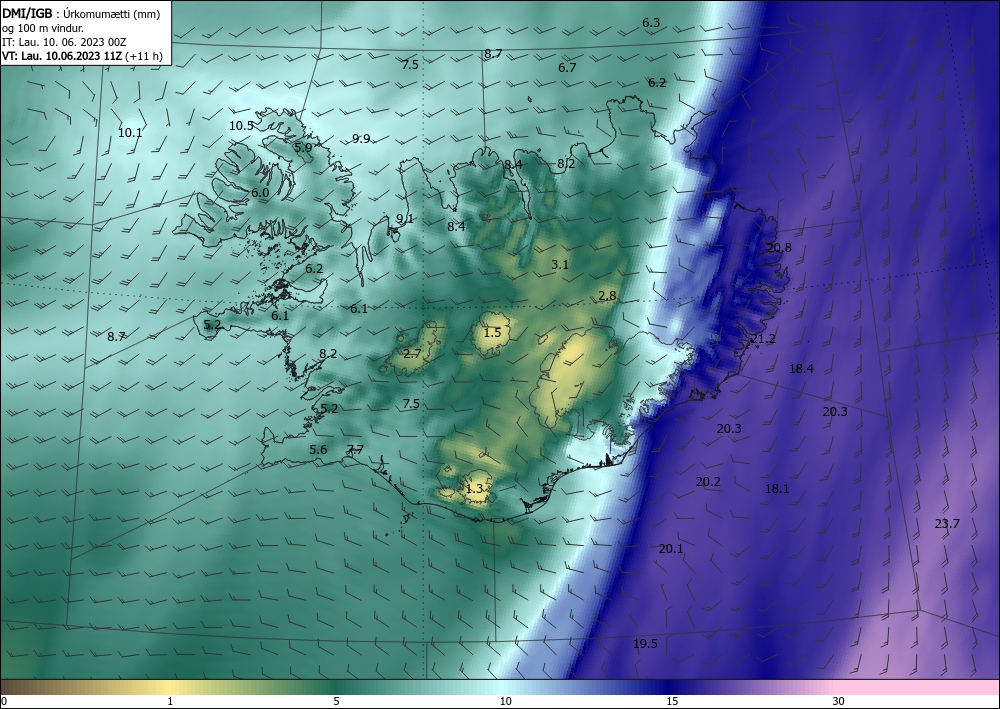Image resolution: width=1000 pixels, height=709 pixels.
Task: Click the 20.1 value on the map
Action: (670, 549)
